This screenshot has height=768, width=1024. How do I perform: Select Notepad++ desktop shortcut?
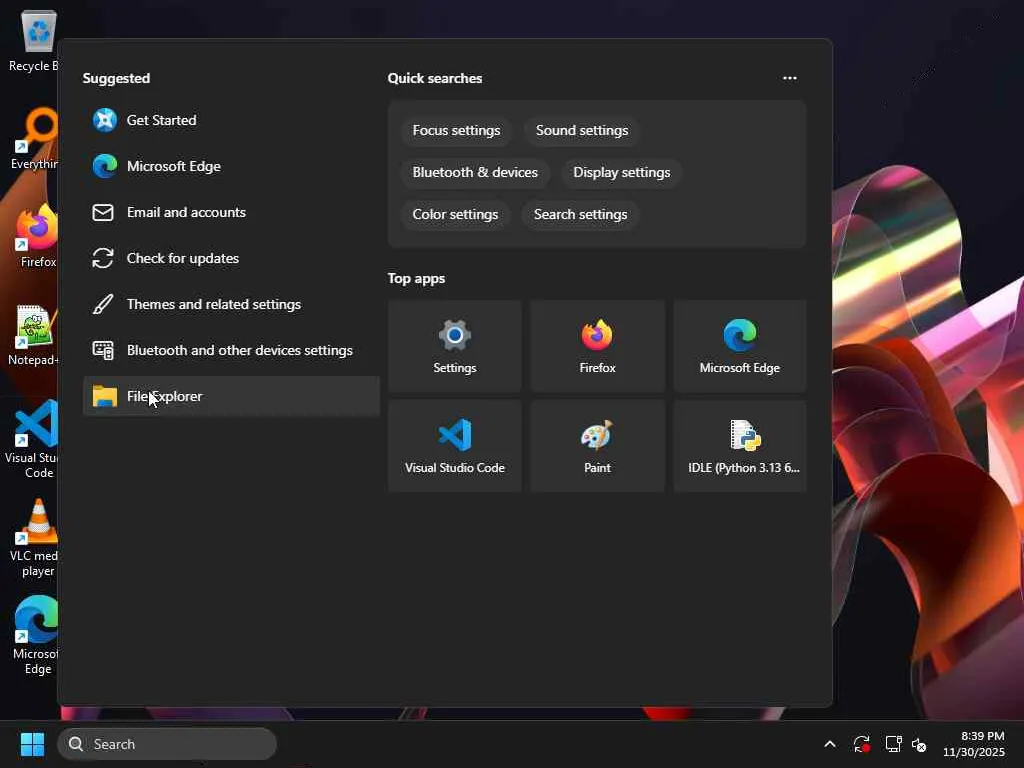[x=34, y=334]
